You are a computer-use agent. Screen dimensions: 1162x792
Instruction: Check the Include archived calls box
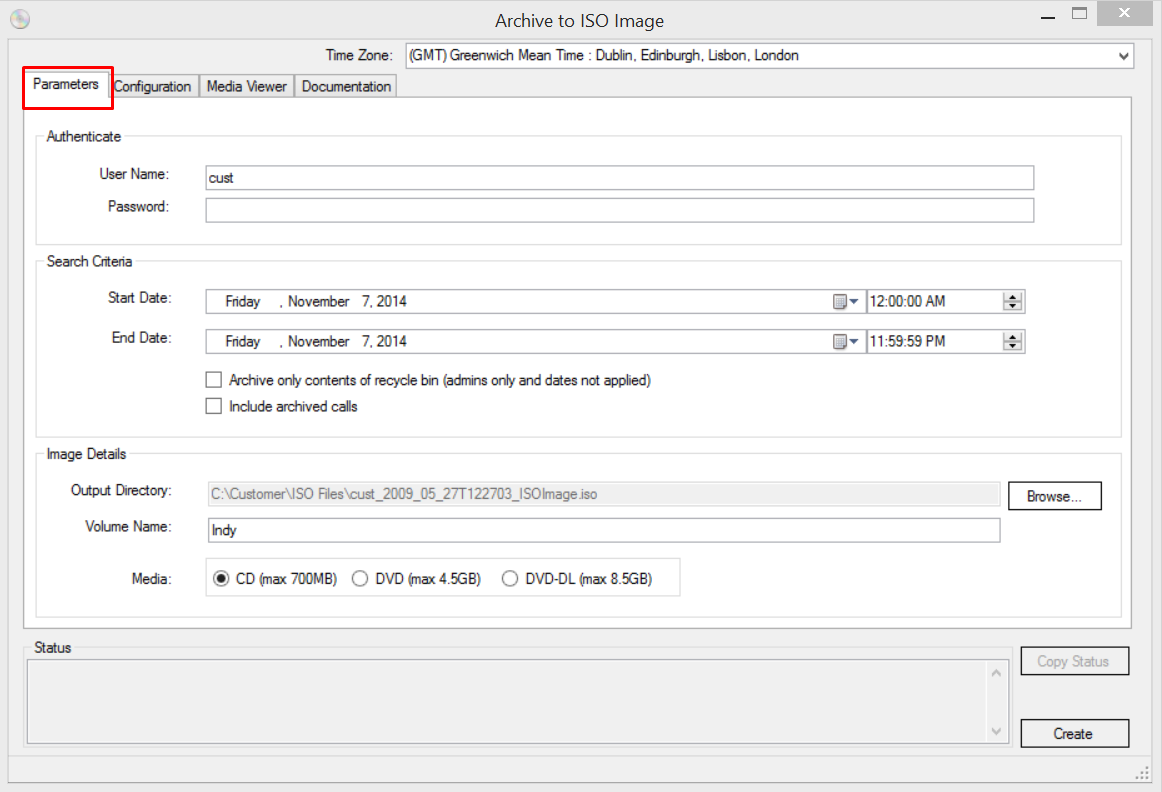click(x=213, y=406)
